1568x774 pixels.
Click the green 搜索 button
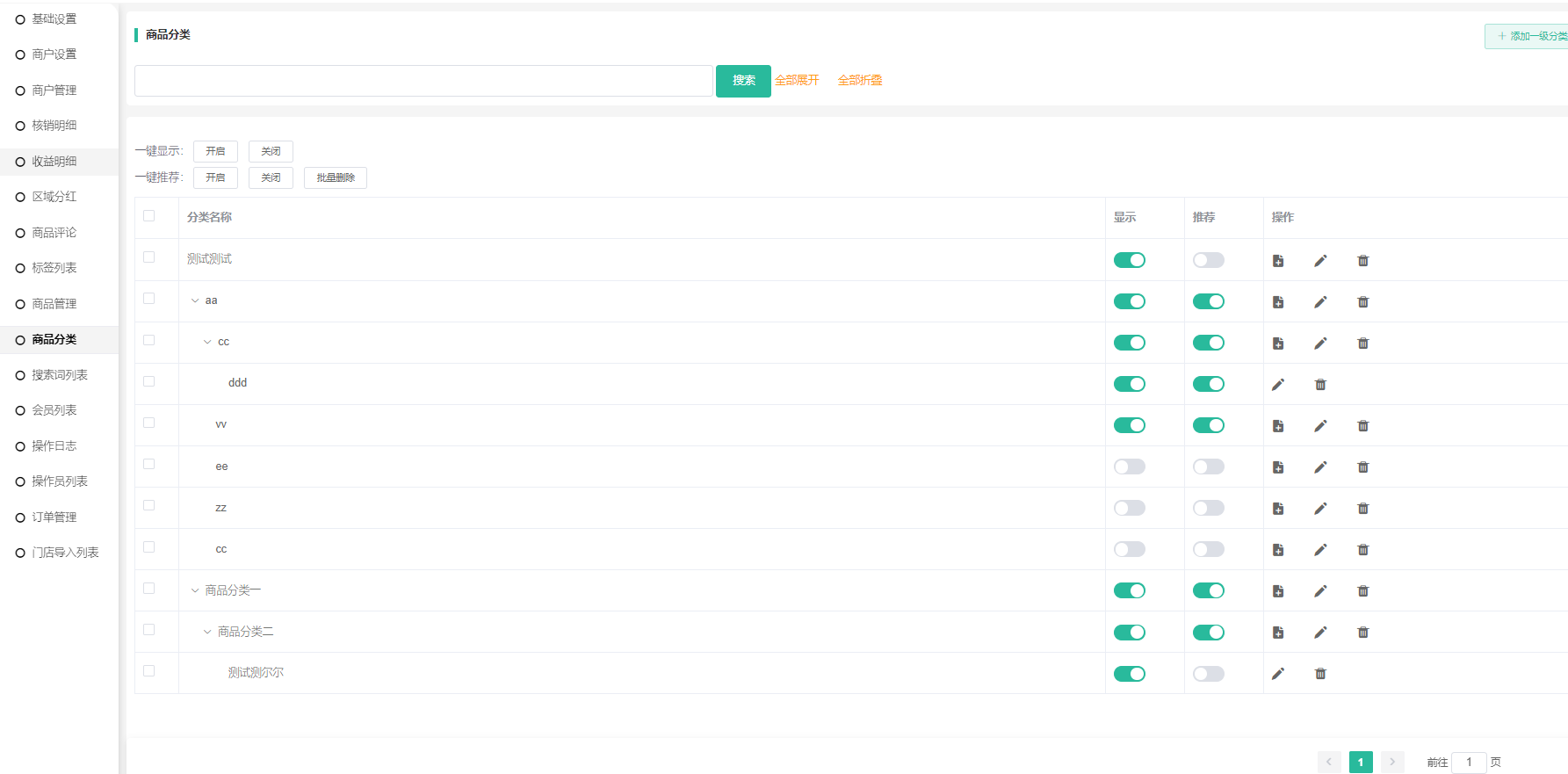pos(743,81)
